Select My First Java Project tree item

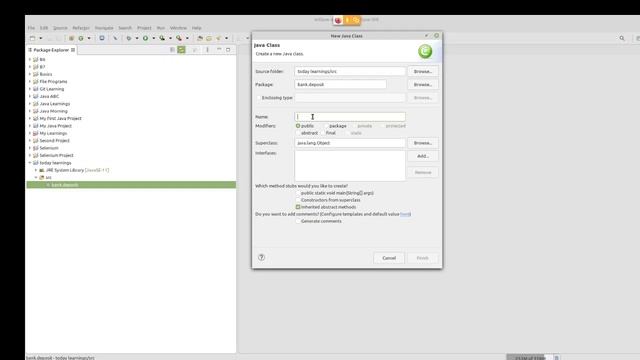[60, 118]
